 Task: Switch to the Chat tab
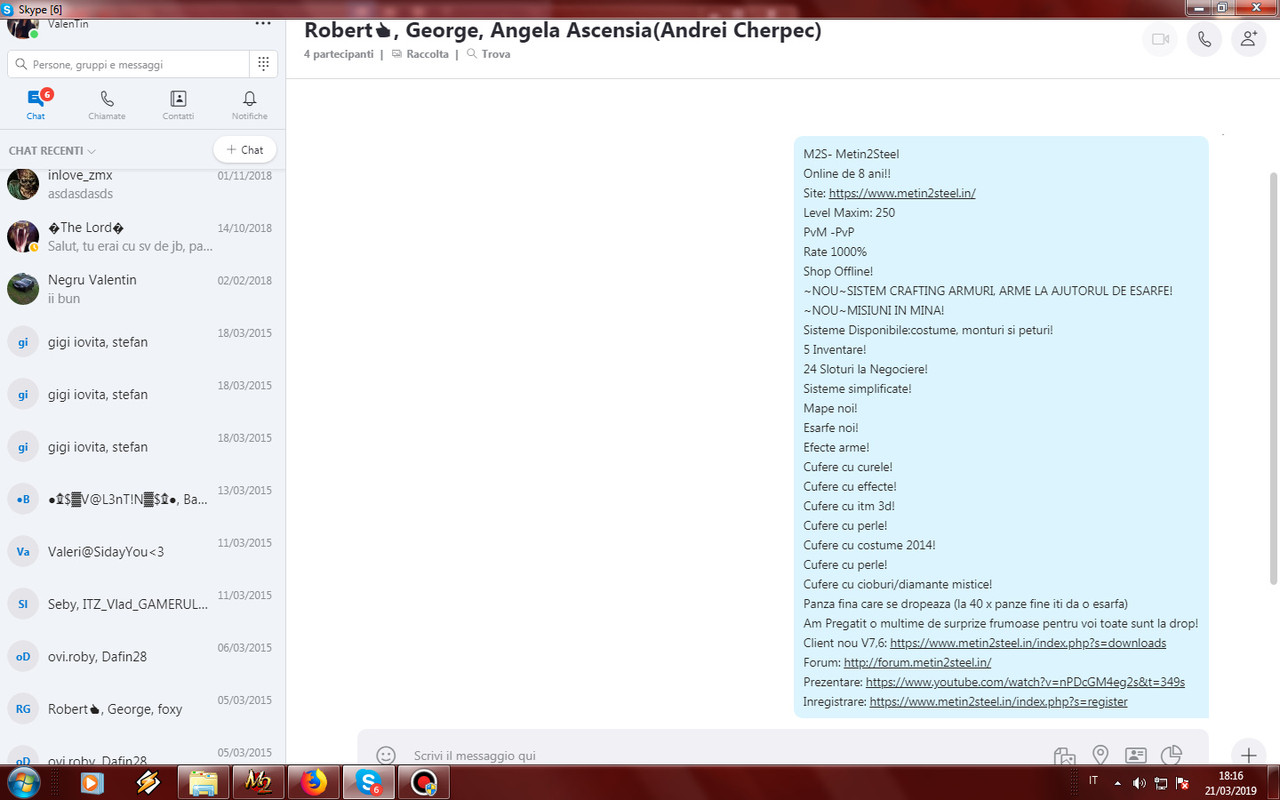[36, 104]
